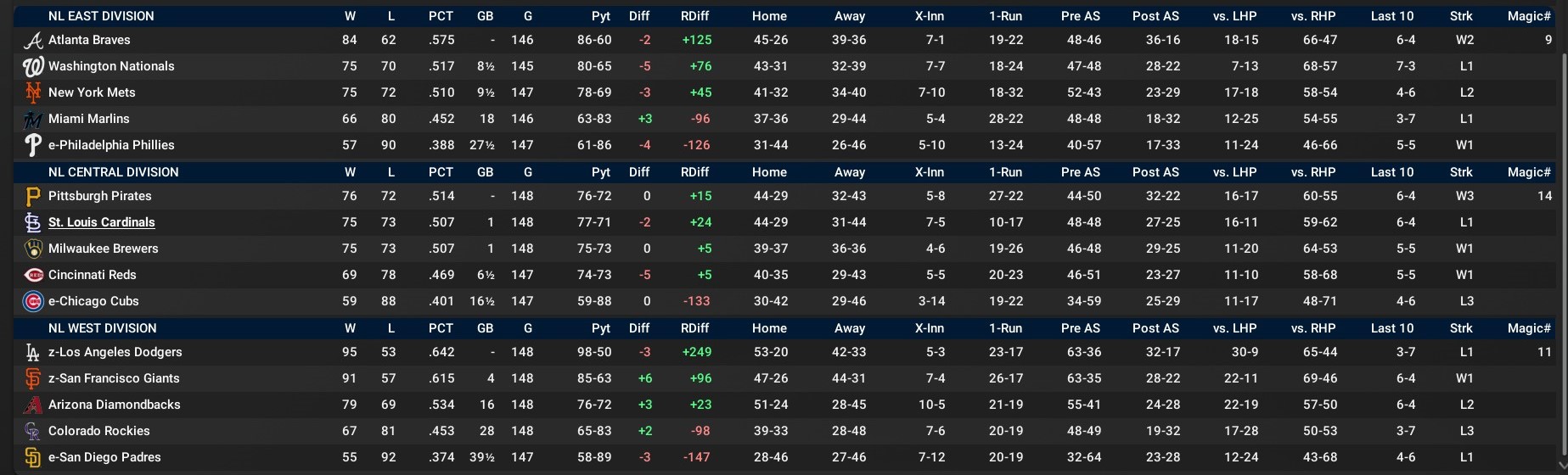The height and width of the screenshot is (475, 1568).
Task: Click the New York Mets logo icon
Action: (32, 92)
